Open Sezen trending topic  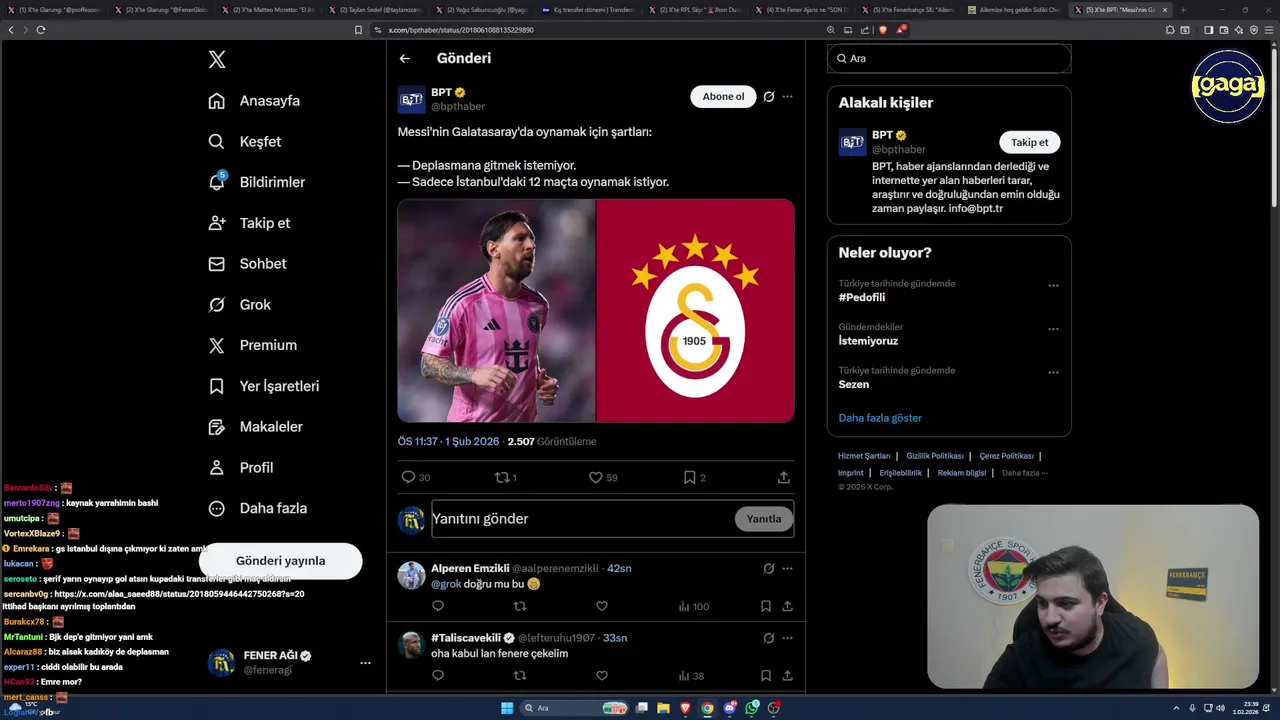(x=854, y=384)
